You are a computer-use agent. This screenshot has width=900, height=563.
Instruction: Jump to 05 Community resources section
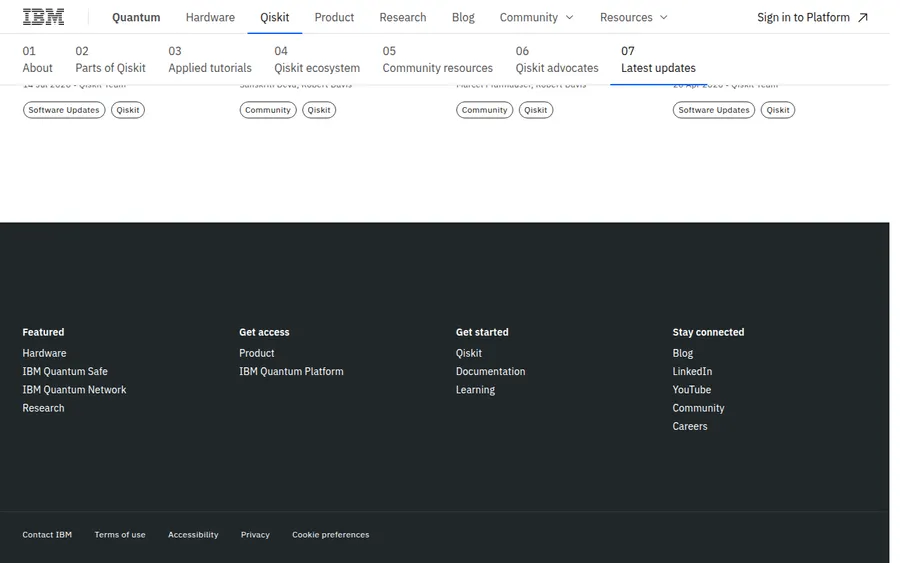point(437,60)
